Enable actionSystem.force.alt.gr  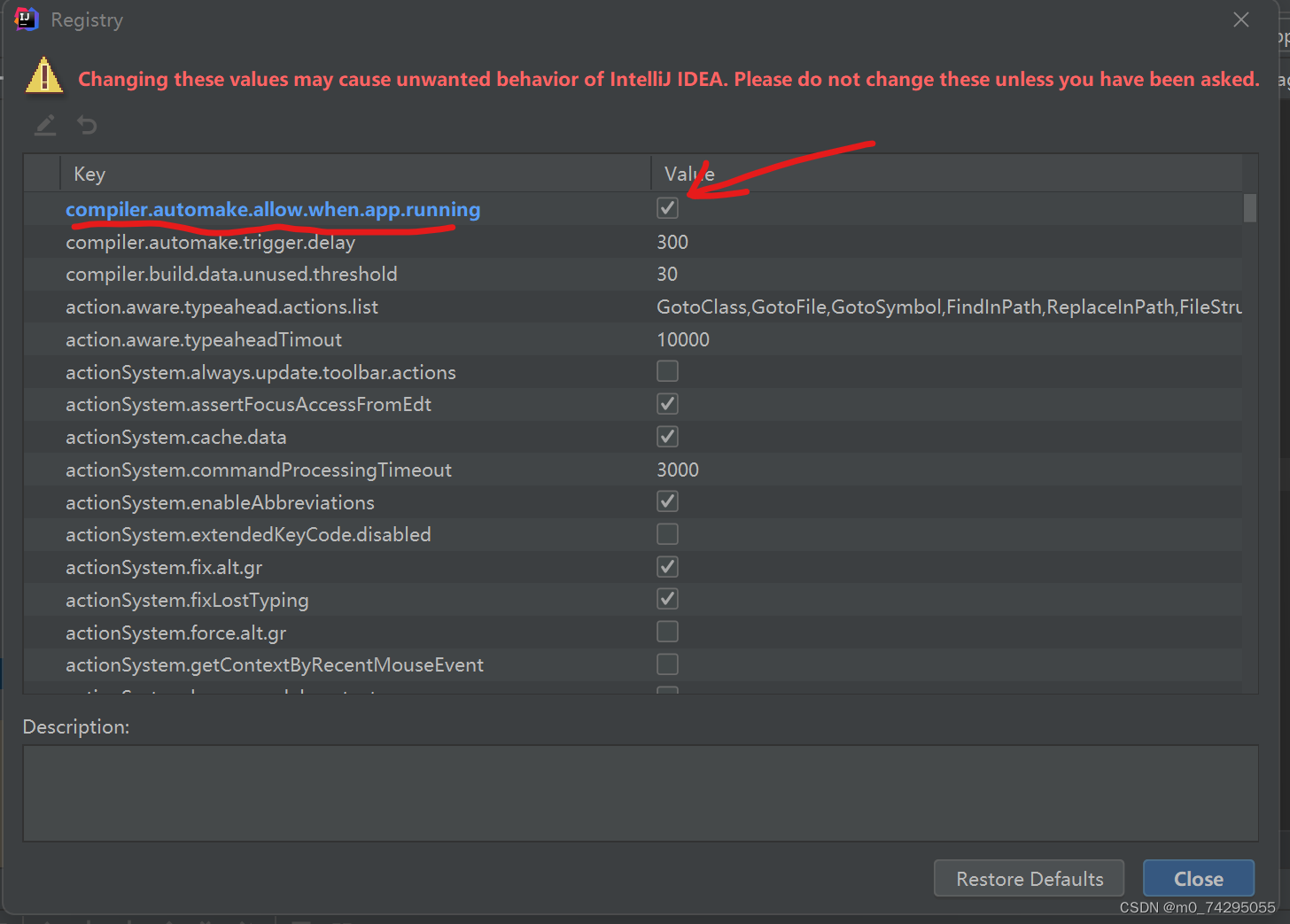pyautogui.click(x=667, y=631)
